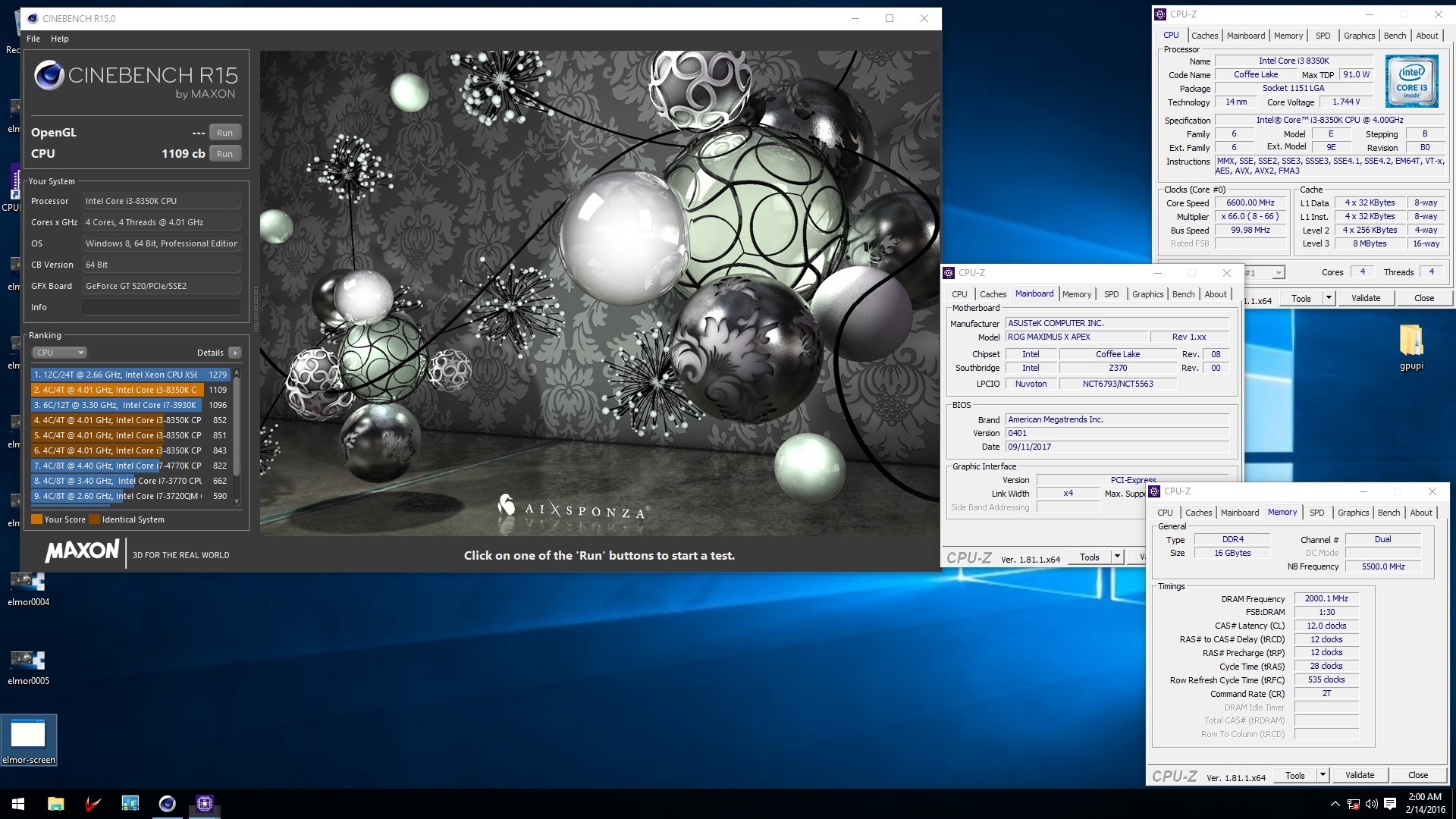Click the Cinebench taskbar icon

click(x=167, y=804)
